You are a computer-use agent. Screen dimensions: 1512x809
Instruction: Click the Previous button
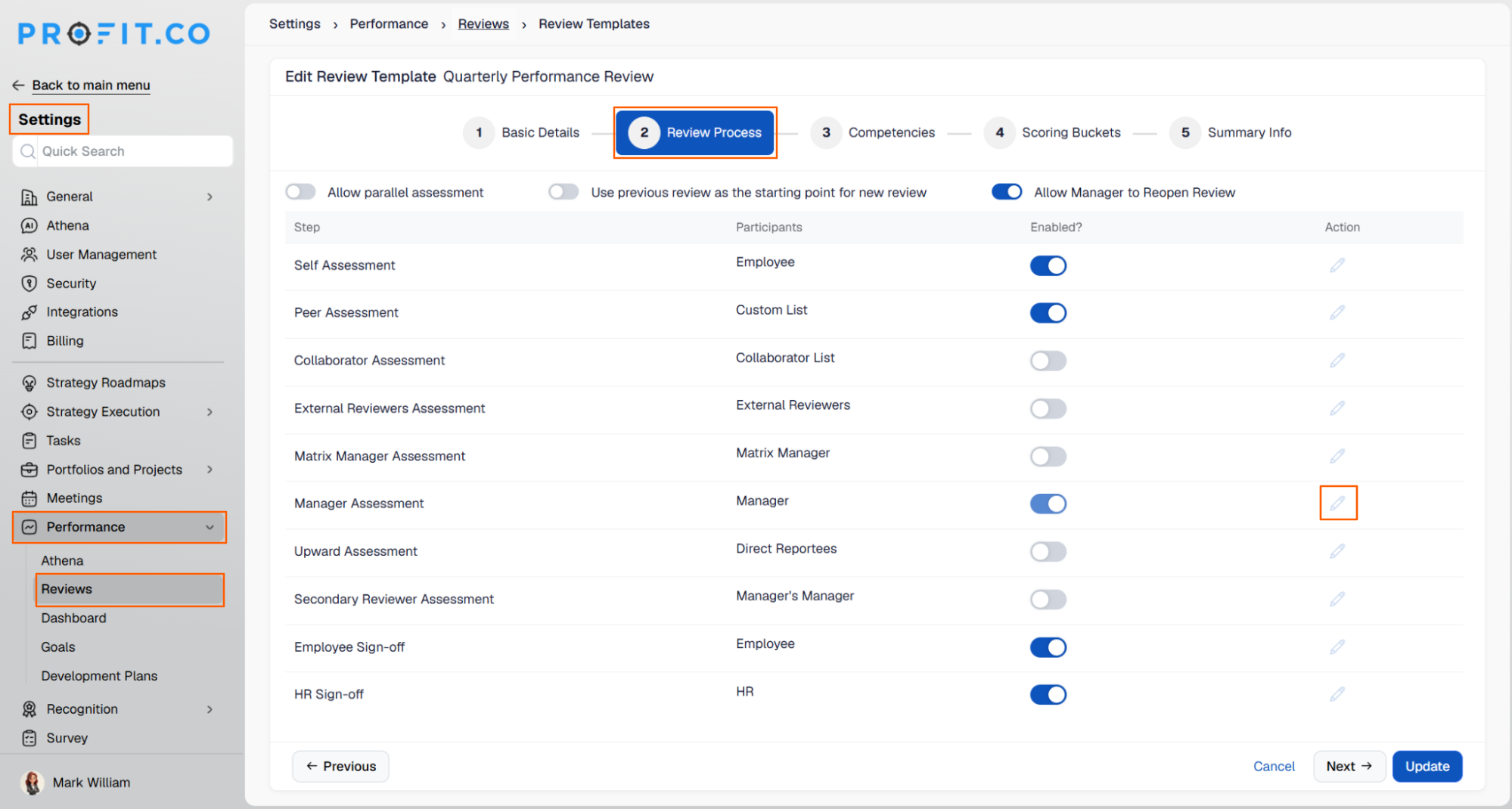coord(340,766)
